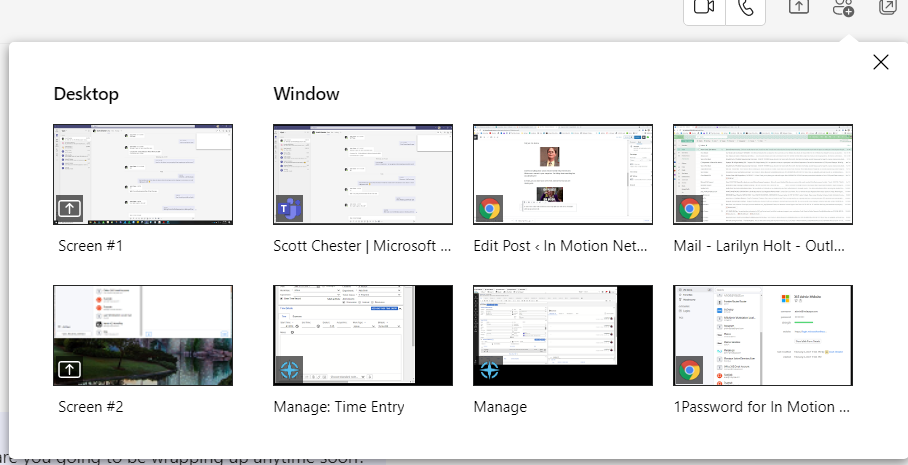Share the Mail Larilyn Holt Outlook window
908x465 pixels.
pyautogui.click(x=763, y=174)
